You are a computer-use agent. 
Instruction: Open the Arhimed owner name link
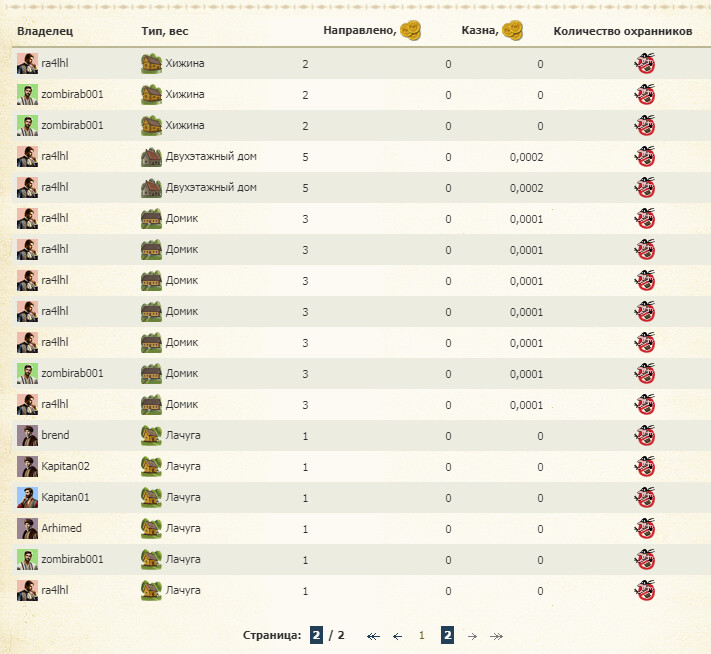(x=62, y=528)
